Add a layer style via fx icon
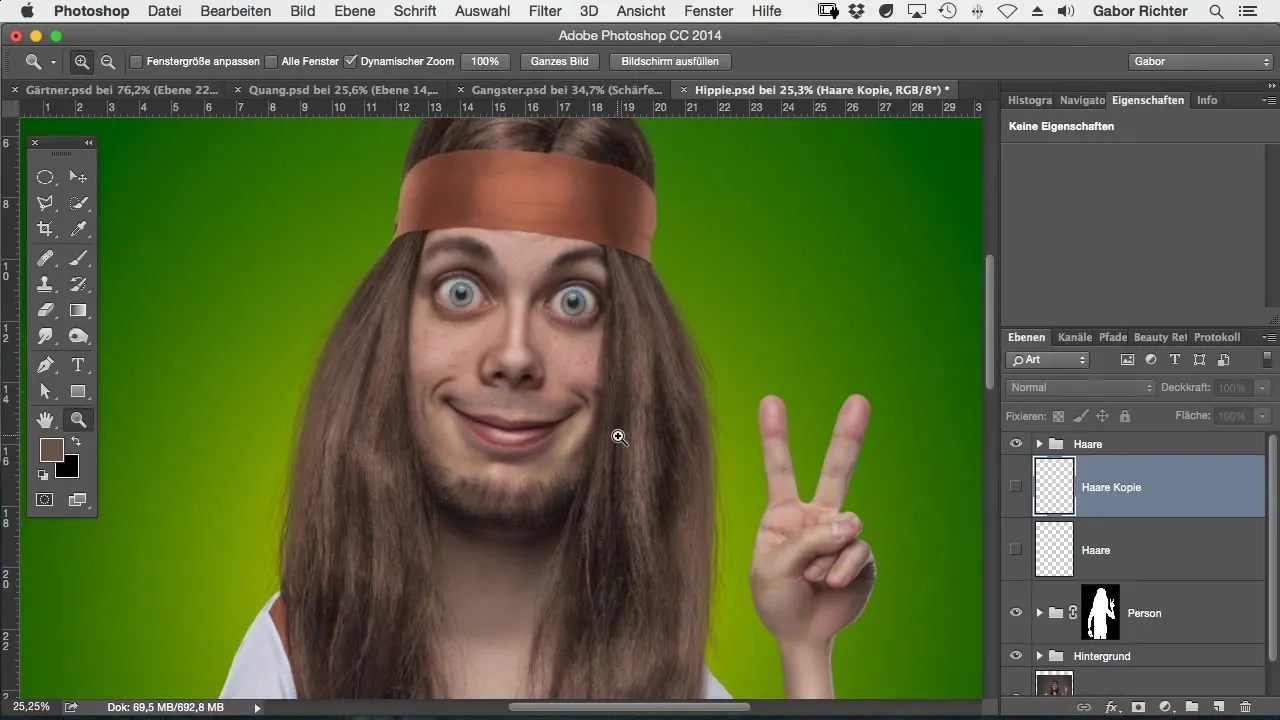 pos(1111,707)
